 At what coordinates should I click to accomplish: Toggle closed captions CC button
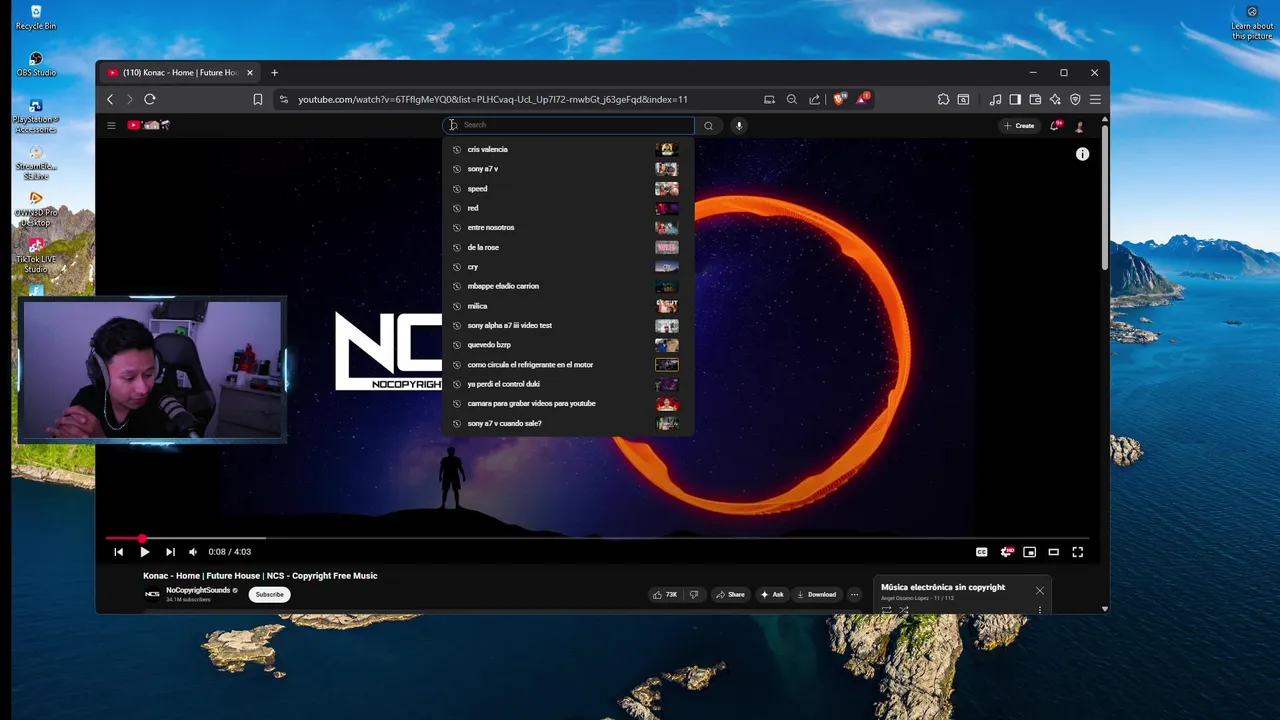tap(982, 552)
